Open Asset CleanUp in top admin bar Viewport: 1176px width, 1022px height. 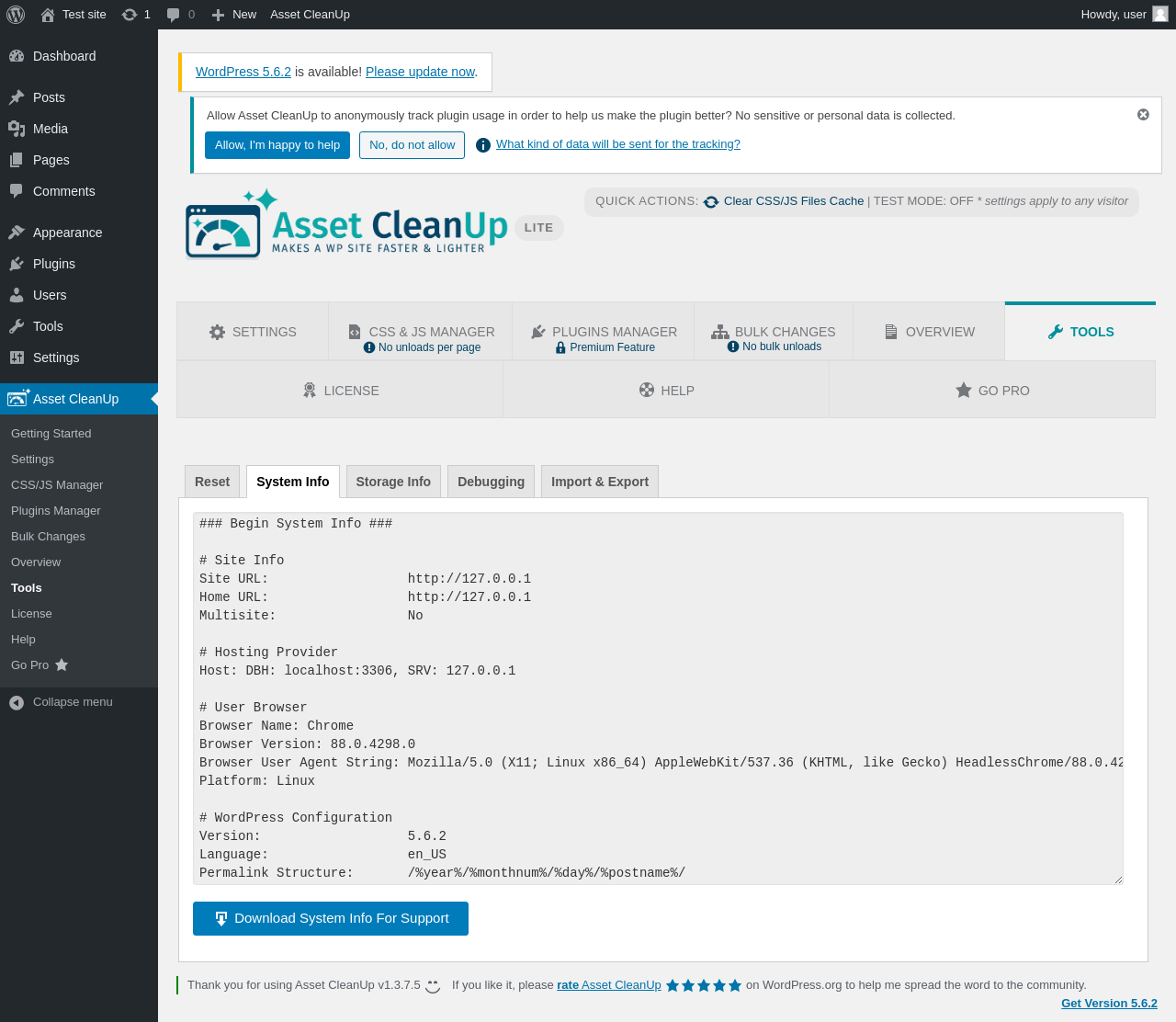310,15
